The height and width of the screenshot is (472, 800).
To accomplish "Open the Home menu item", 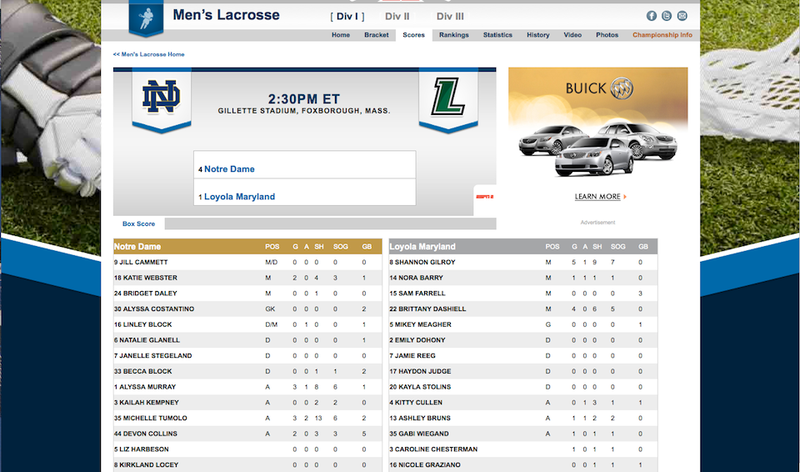I will (x=341, y=35).
